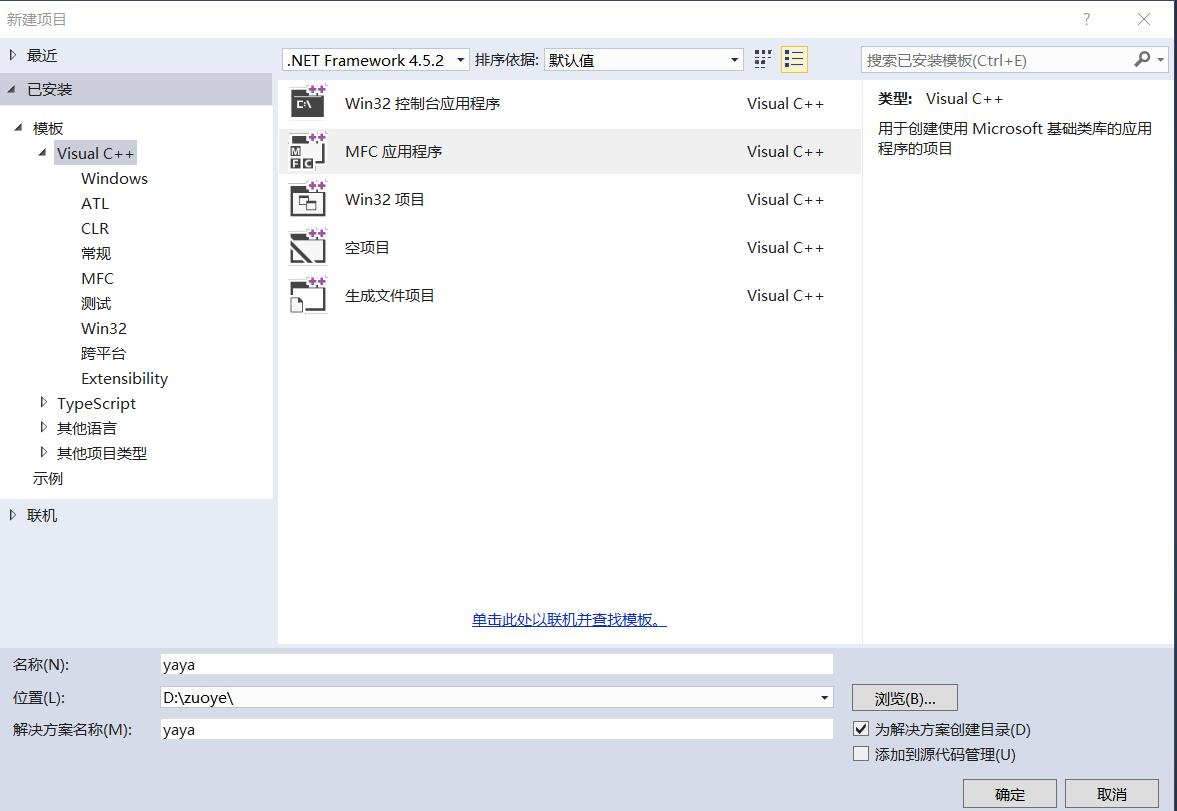Select the 生成文件项目 template name
Image resolution: width=1177 pixels, height=811 pixels.
pos(390,296)
